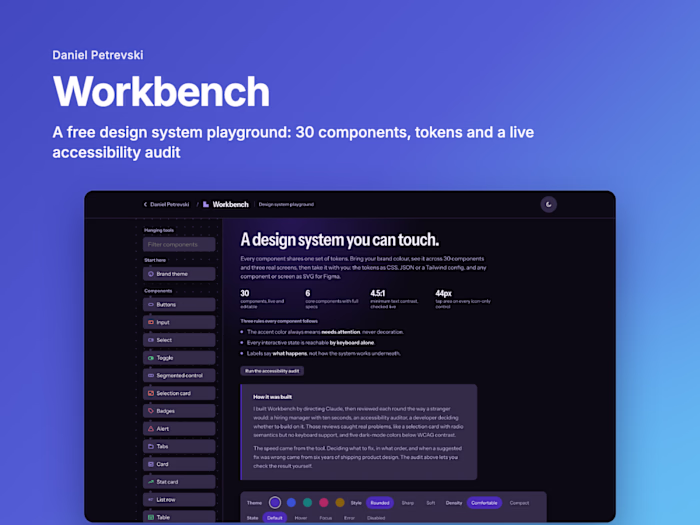Image resolution: width=700 pixels, height=525 pixels.
Task: Open Buttons component via its pill icon
Action: click(151, 304)
